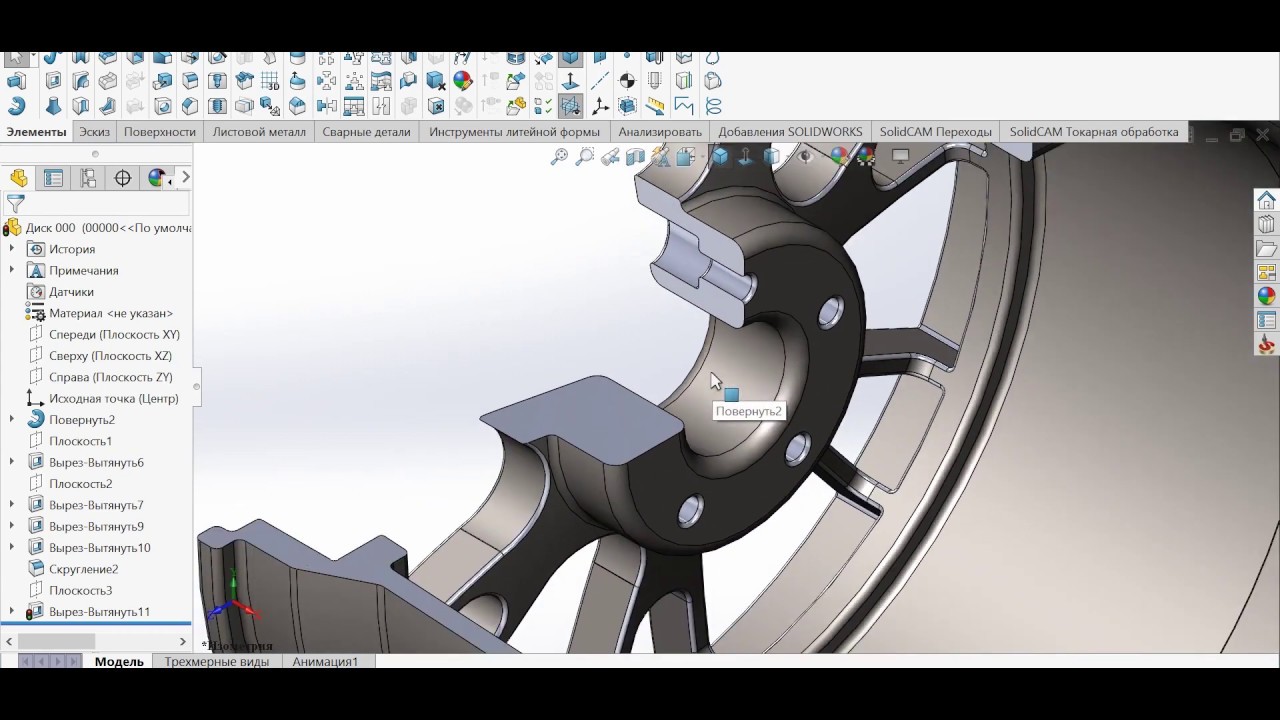Screen dimensions: 1280x720
Task: Switch to the Анализировать tab
Action: coord(660,132)
